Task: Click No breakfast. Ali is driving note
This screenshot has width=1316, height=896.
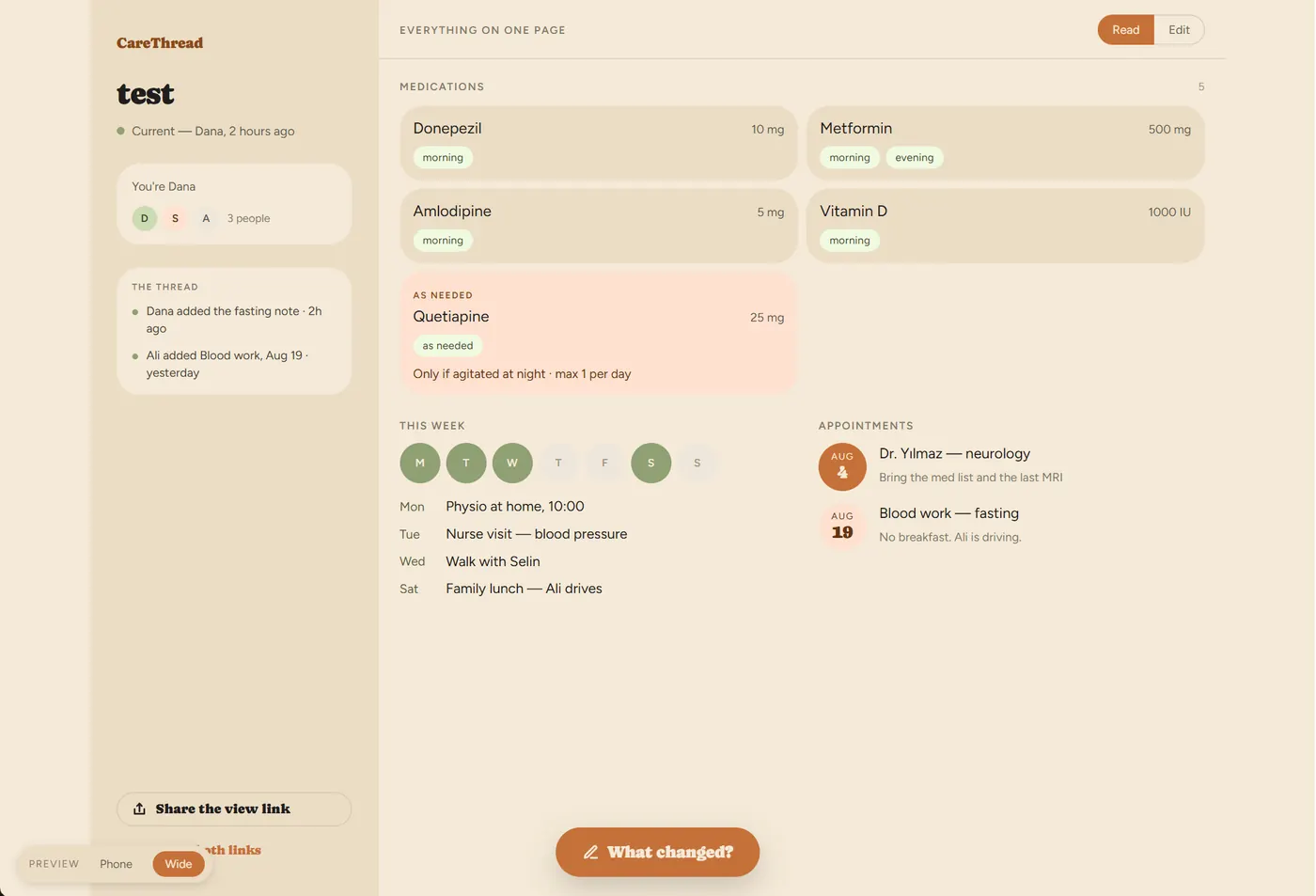Action: 950,538
